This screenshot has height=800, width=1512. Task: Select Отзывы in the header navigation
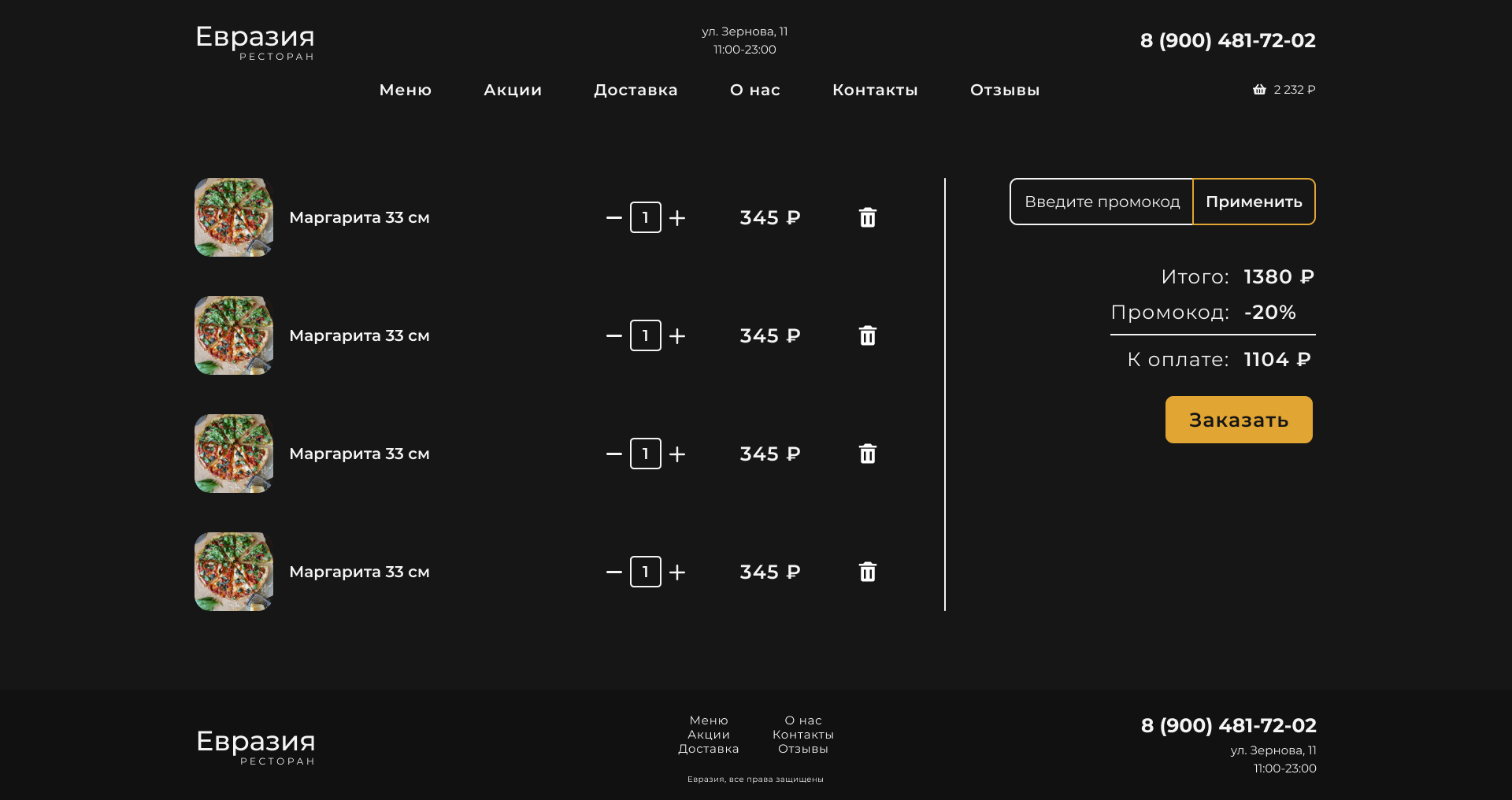point(1005,90)
